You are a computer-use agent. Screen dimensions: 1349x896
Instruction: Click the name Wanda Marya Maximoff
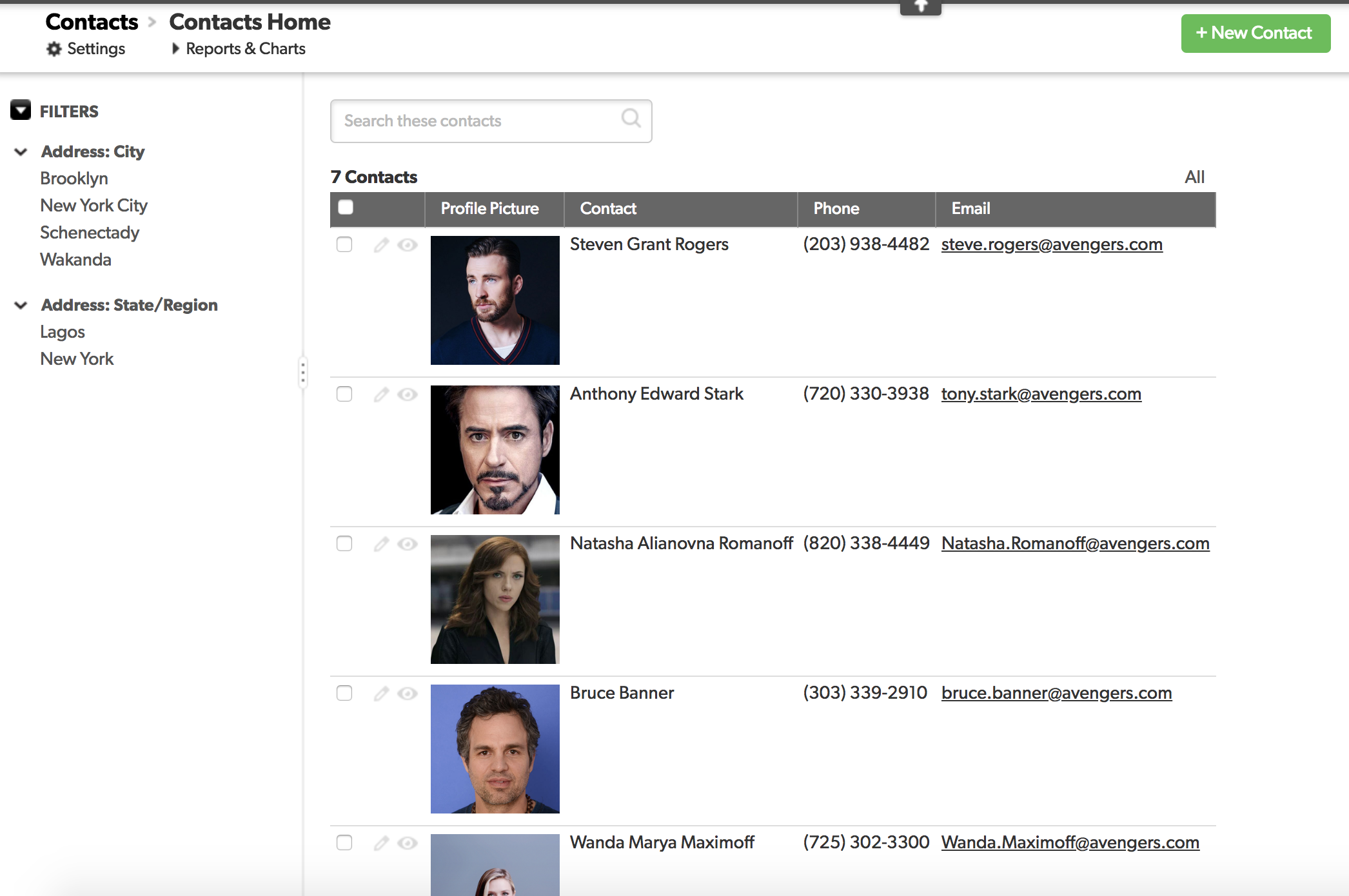point(662,842)
